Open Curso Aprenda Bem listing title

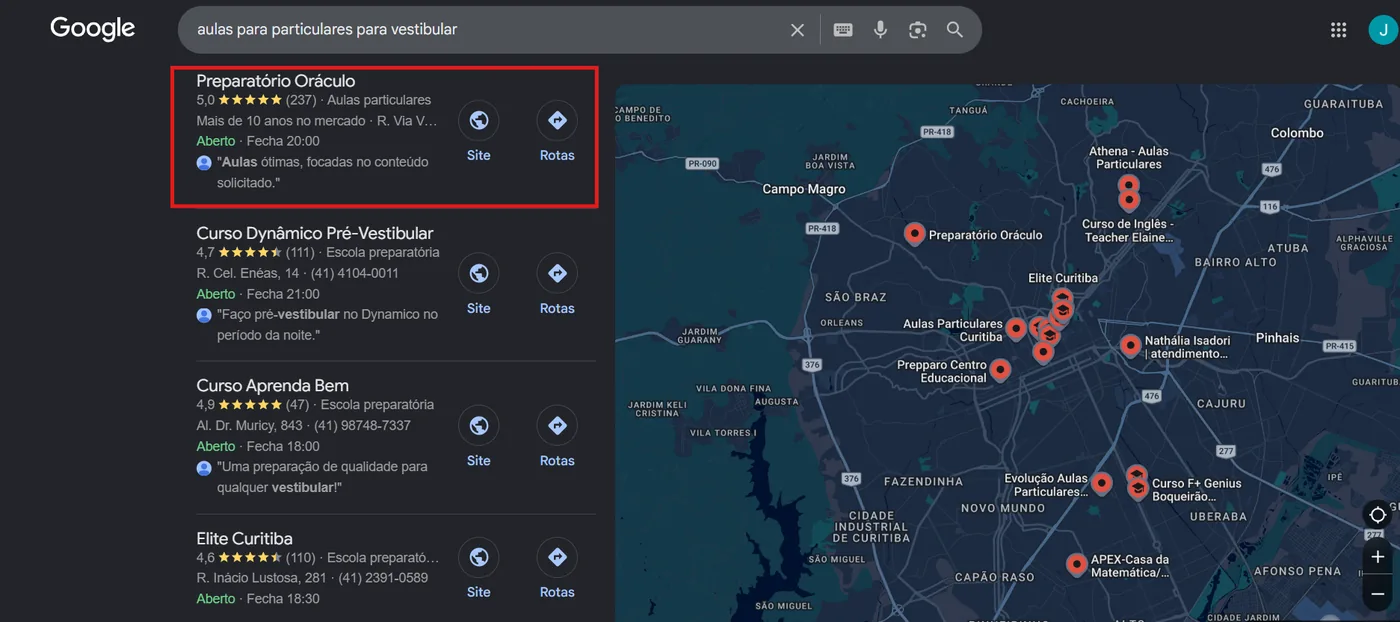coord(273,386)
